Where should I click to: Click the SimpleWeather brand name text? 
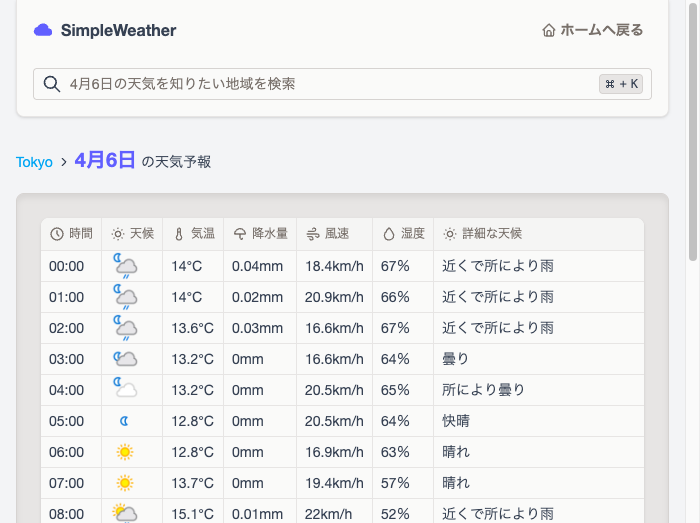click(x=118, y=30)
